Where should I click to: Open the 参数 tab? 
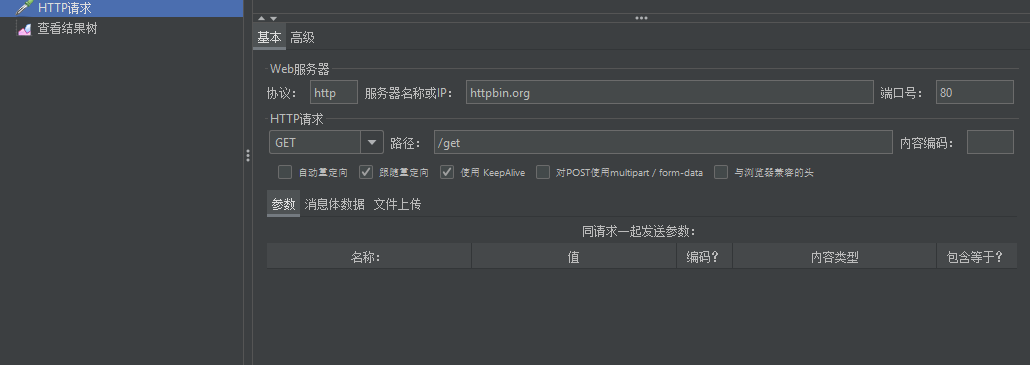point(283,204)
